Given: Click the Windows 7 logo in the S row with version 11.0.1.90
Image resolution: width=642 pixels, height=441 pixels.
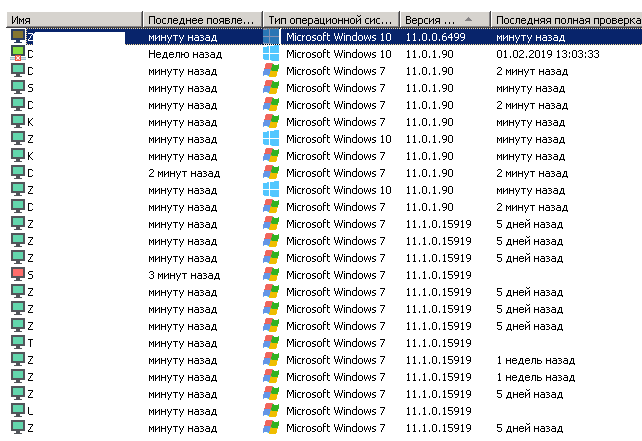Looking at the screenshot, I should 271,88.
